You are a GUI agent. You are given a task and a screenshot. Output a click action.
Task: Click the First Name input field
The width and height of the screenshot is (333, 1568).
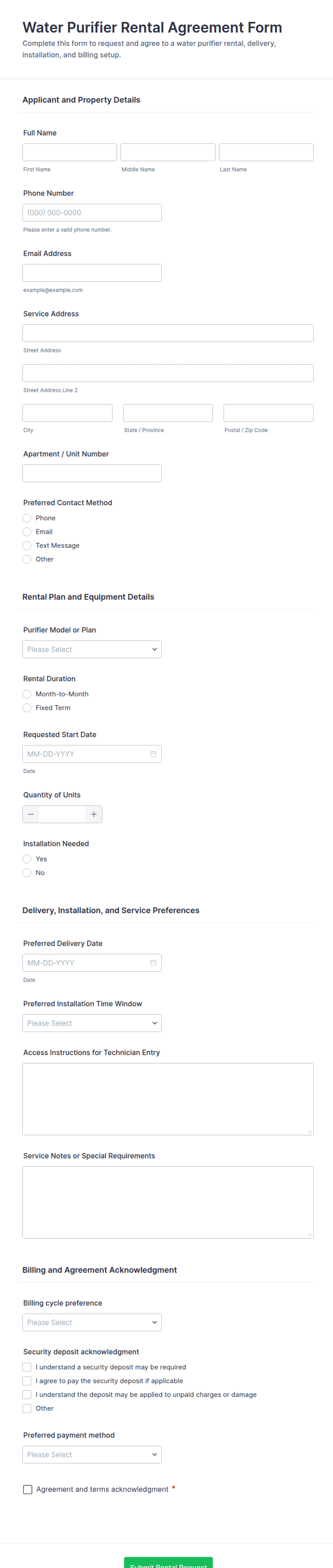[x=69, y=152]
